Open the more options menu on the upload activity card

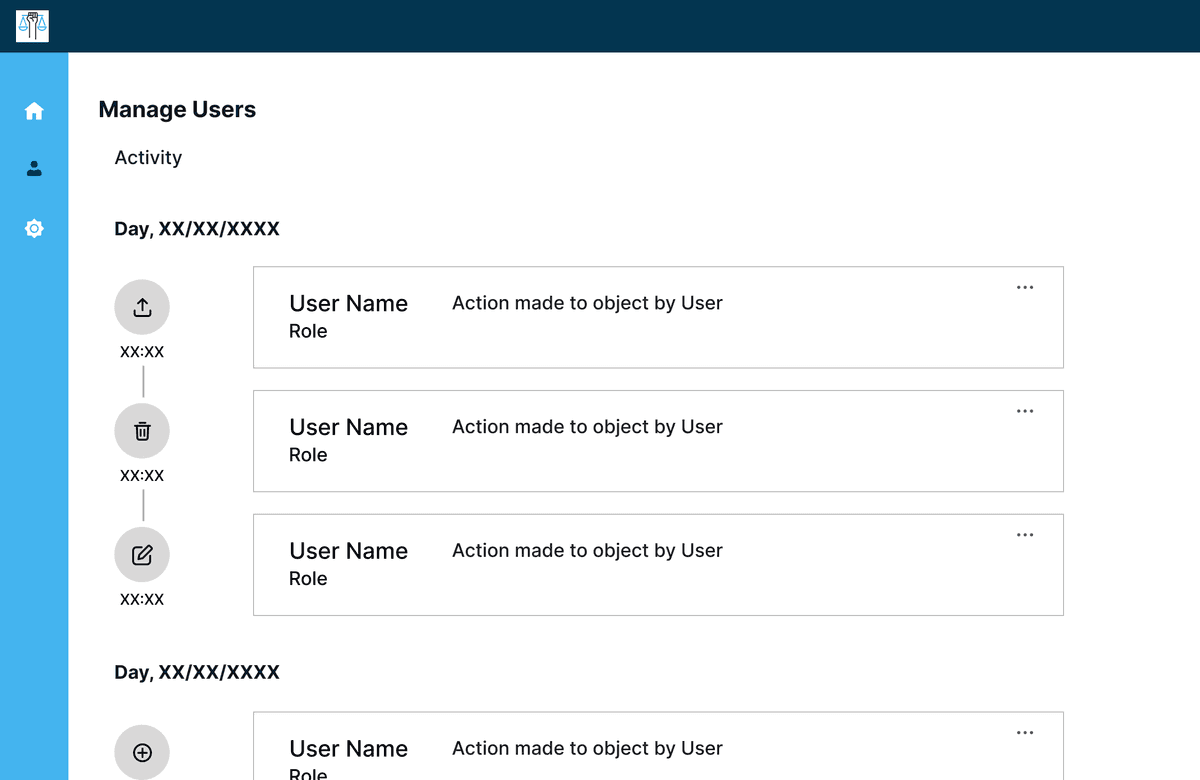(x=1024, y=288)
